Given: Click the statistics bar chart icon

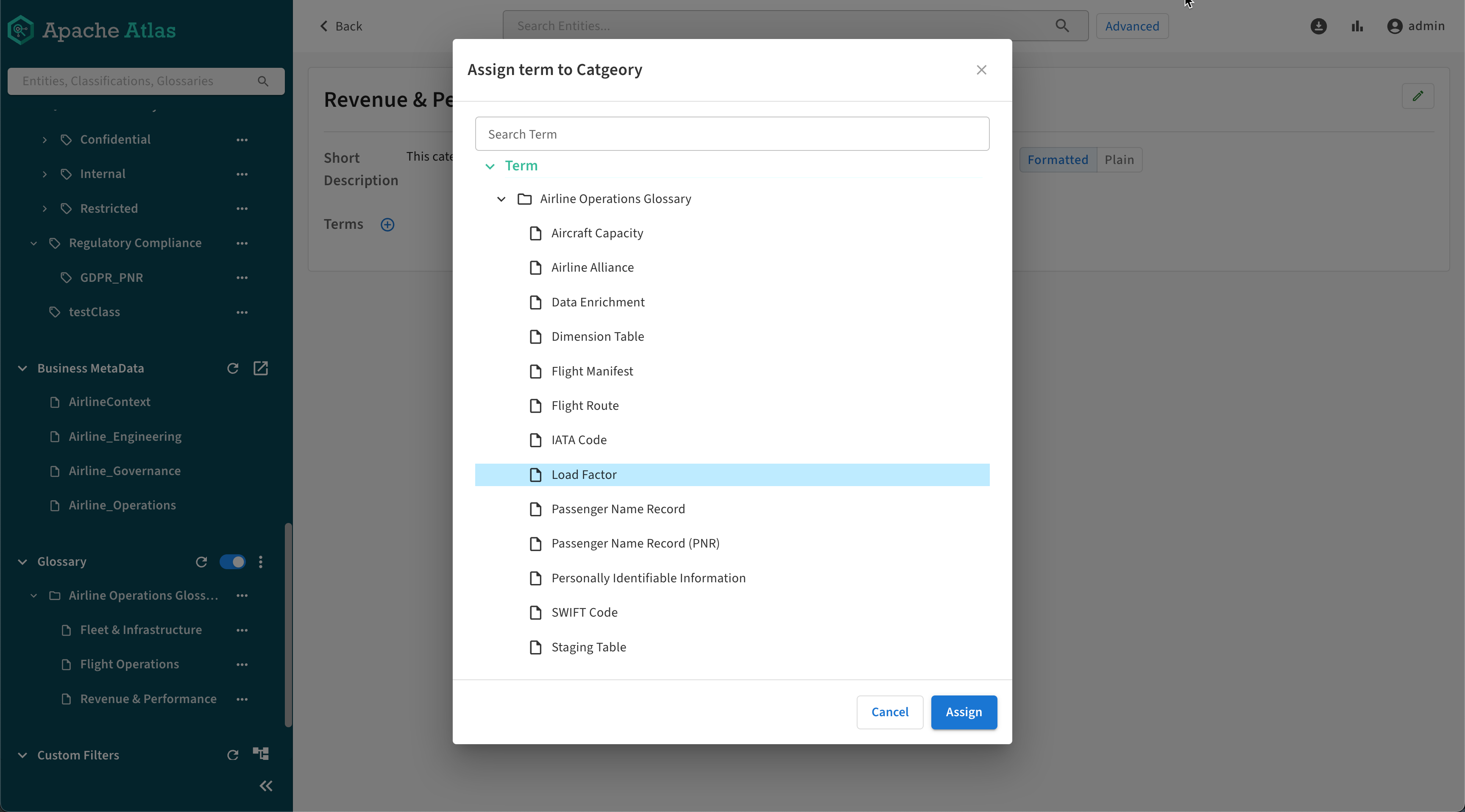Looking at the screenshot, I should 1357,26.
